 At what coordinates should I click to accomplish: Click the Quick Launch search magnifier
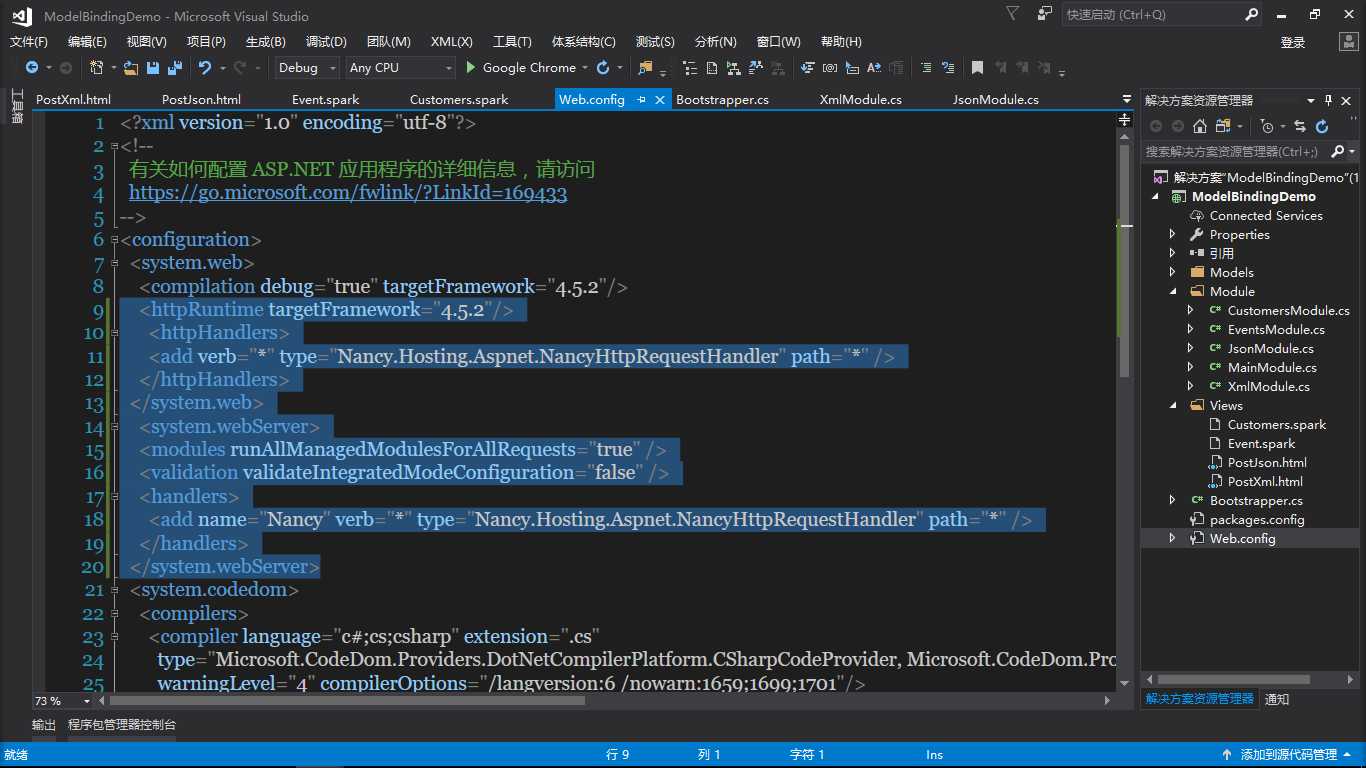1251,14
